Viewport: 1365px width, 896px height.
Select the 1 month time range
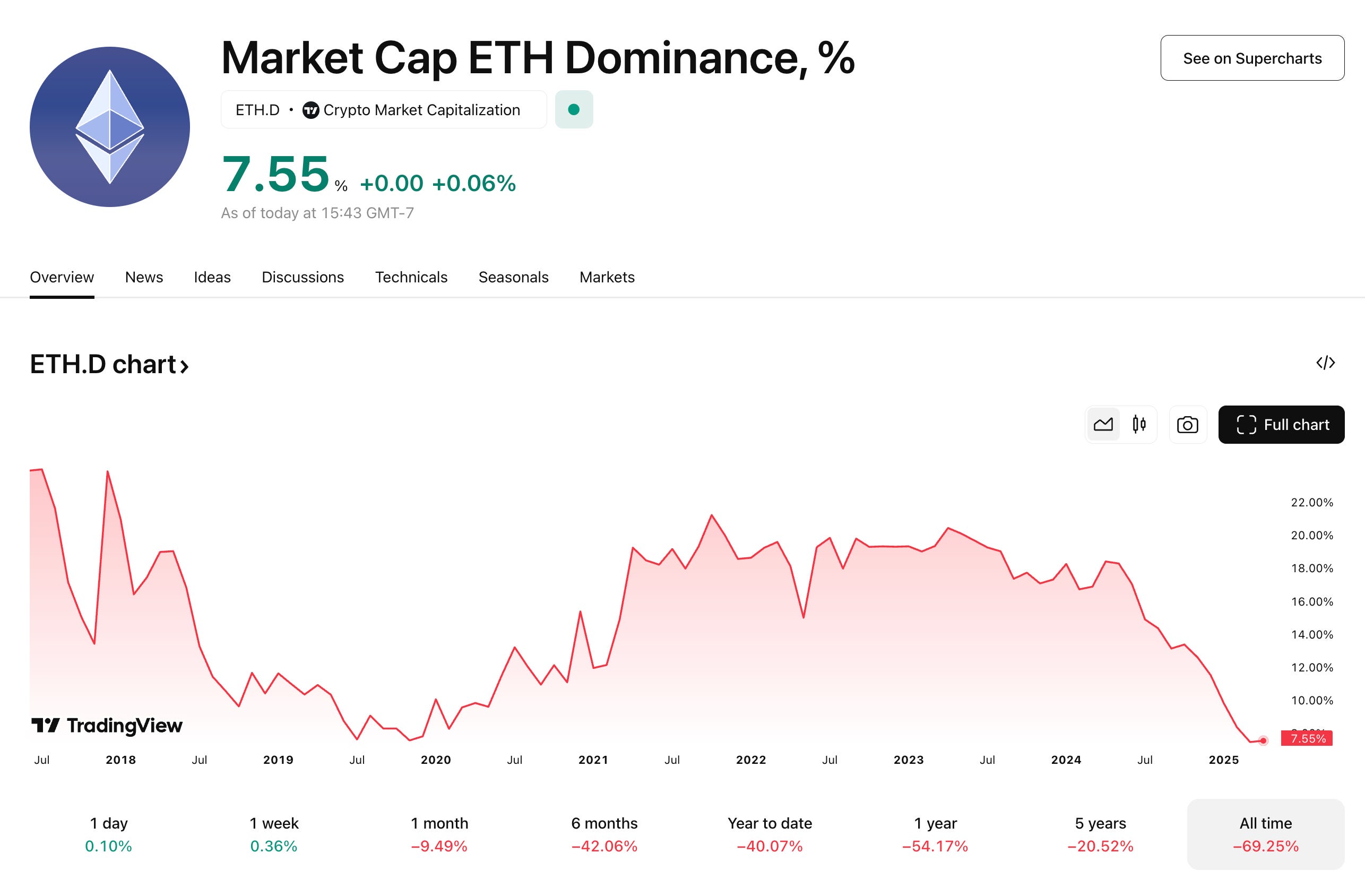click(439, 834)
